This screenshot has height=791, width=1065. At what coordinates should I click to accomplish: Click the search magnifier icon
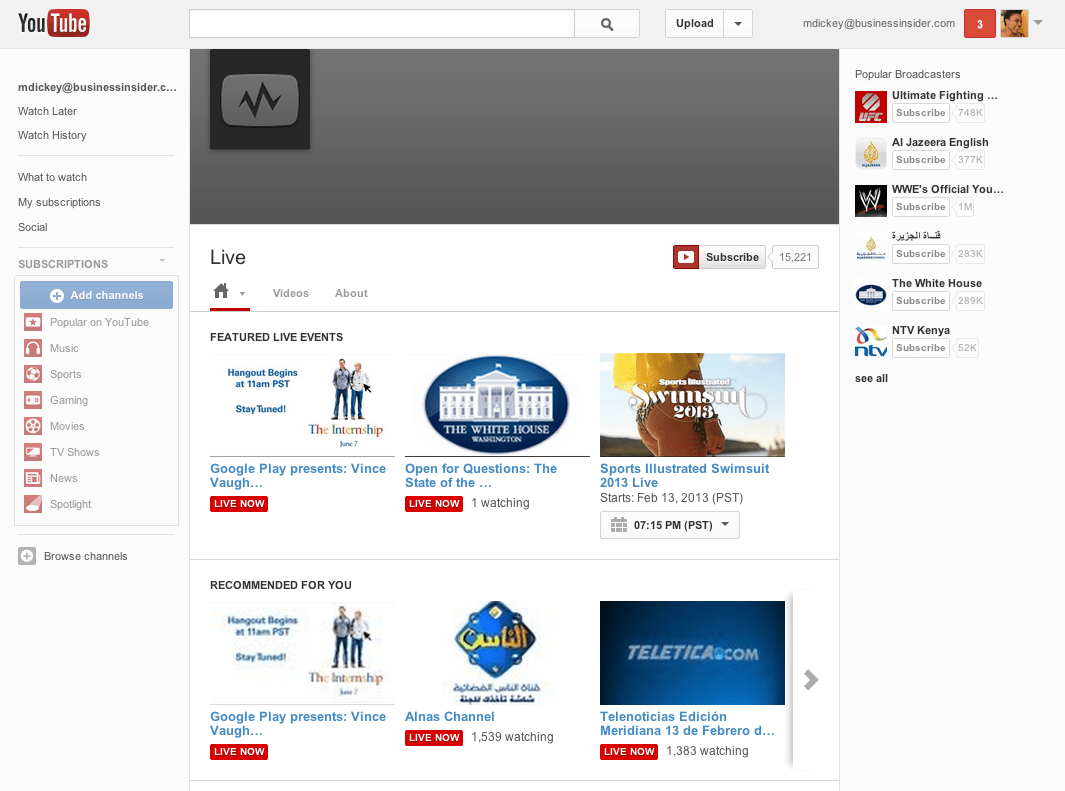coord(607,24)
